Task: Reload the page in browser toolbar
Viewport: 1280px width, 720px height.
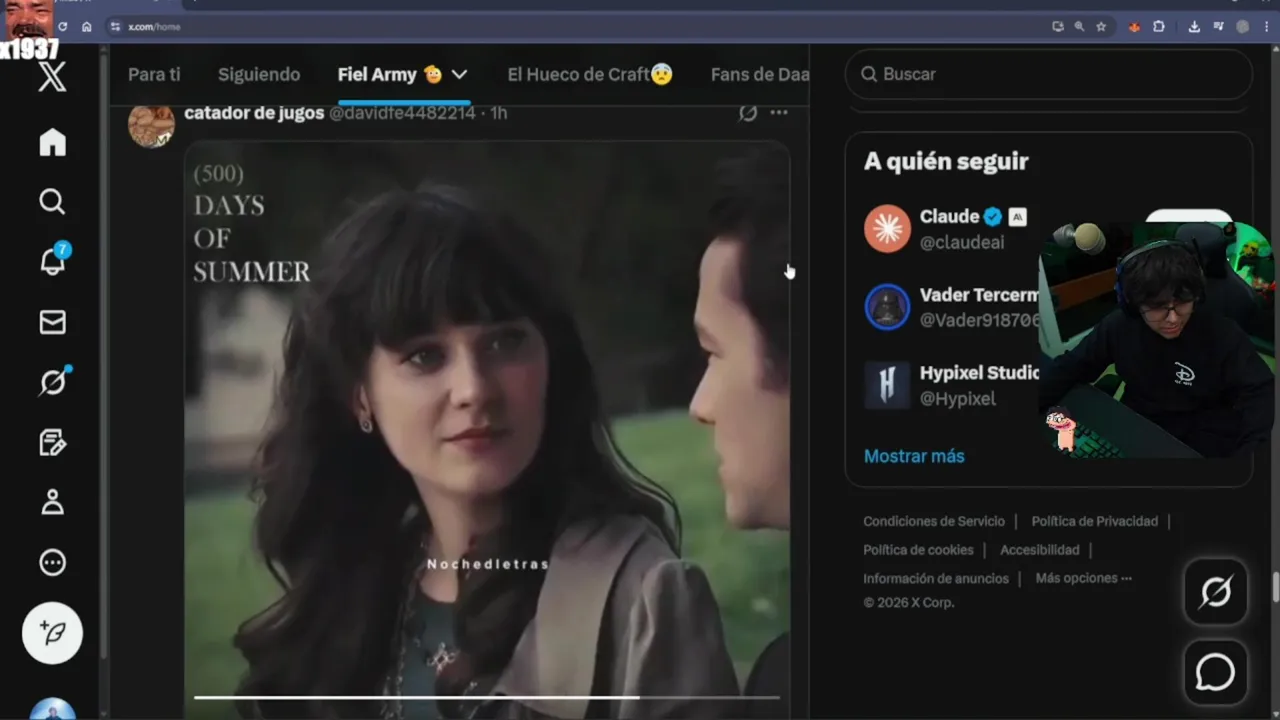Action: [62, 27]
